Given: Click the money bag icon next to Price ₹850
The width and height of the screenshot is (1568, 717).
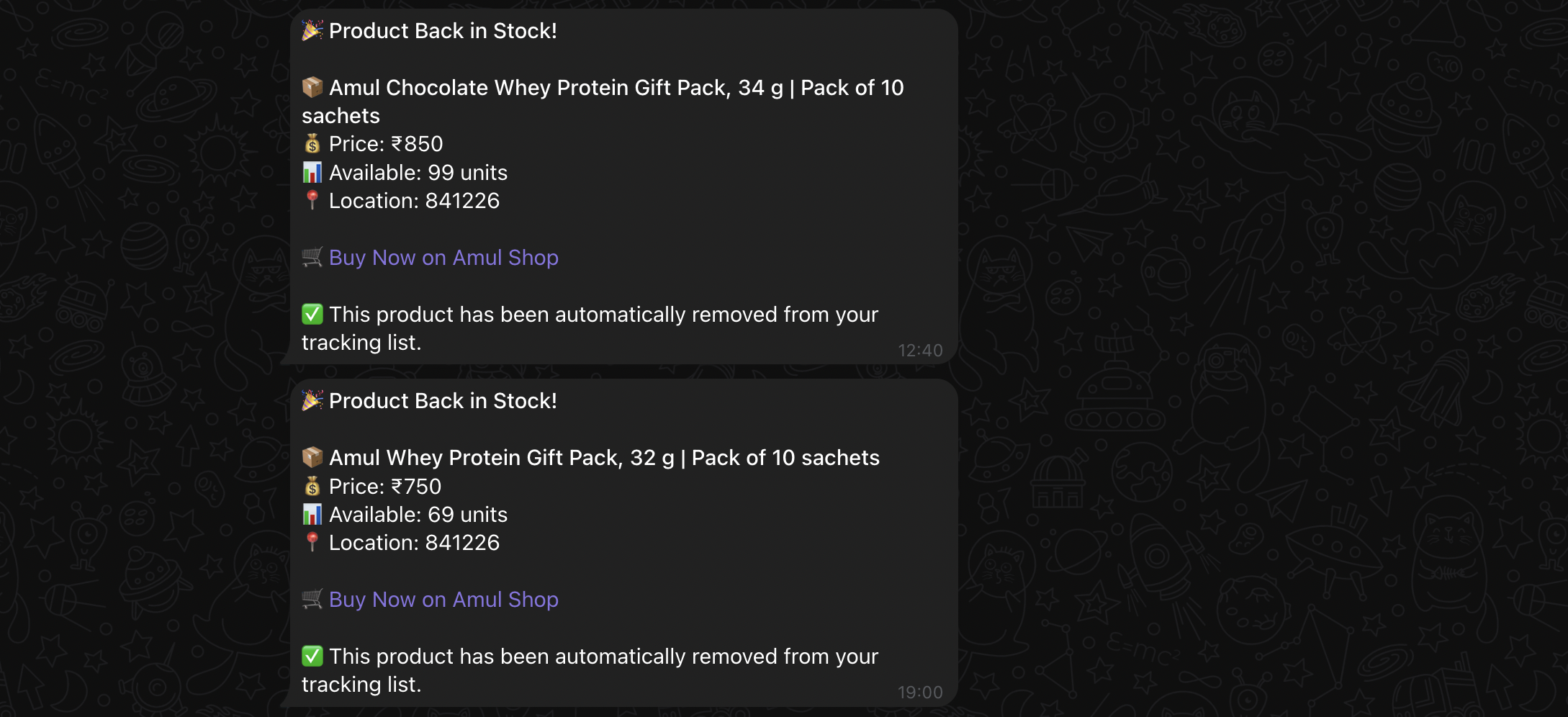Looking at the screenshot, I should [312, 144].
